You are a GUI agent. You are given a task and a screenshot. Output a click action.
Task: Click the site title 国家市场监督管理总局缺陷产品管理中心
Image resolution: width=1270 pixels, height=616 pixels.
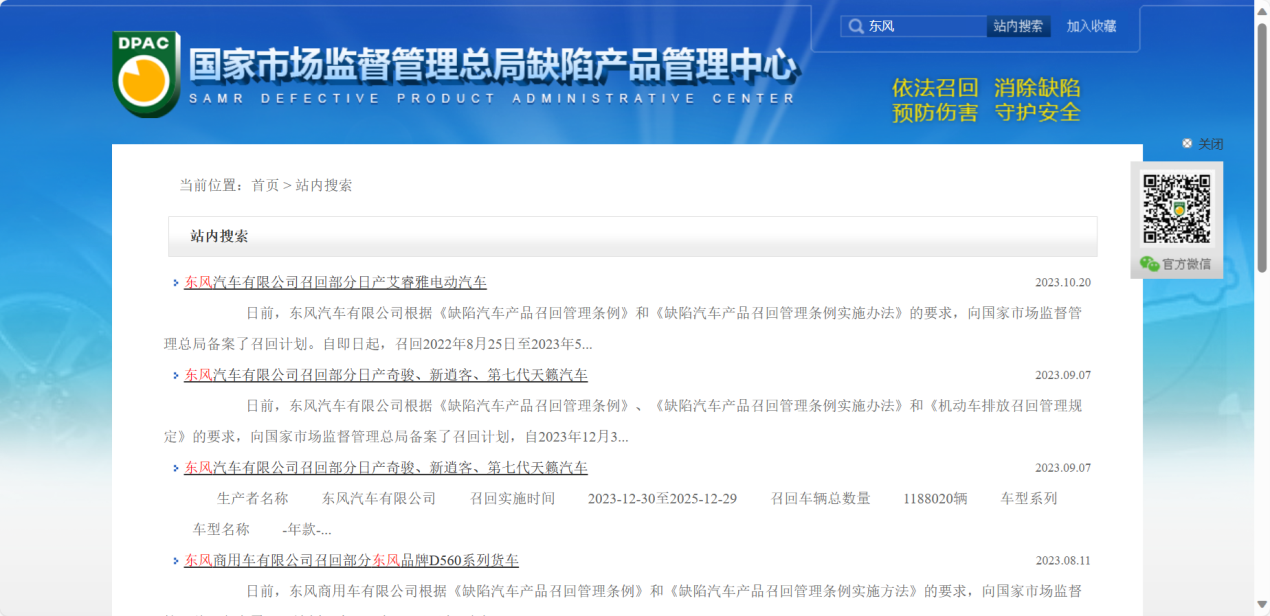tap(494, 66)
